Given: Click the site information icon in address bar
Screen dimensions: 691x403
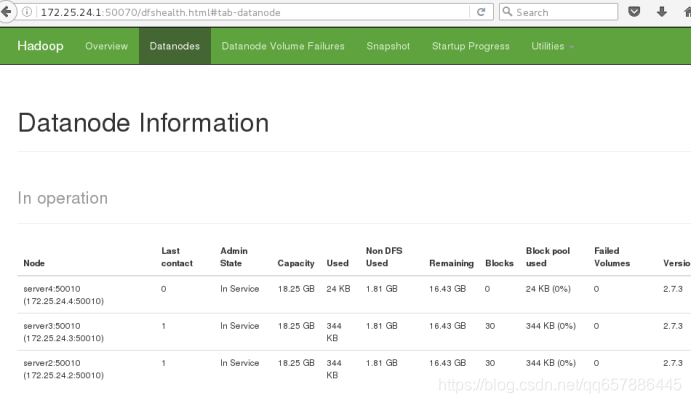Looking at the screenshot, I should click(27, 12).
